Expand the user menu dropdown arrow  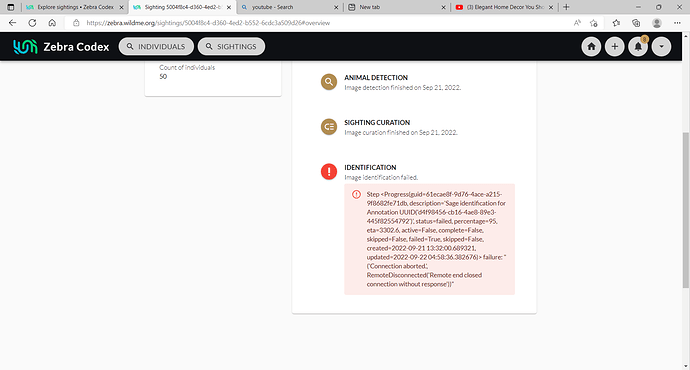[x=661, y=47]
